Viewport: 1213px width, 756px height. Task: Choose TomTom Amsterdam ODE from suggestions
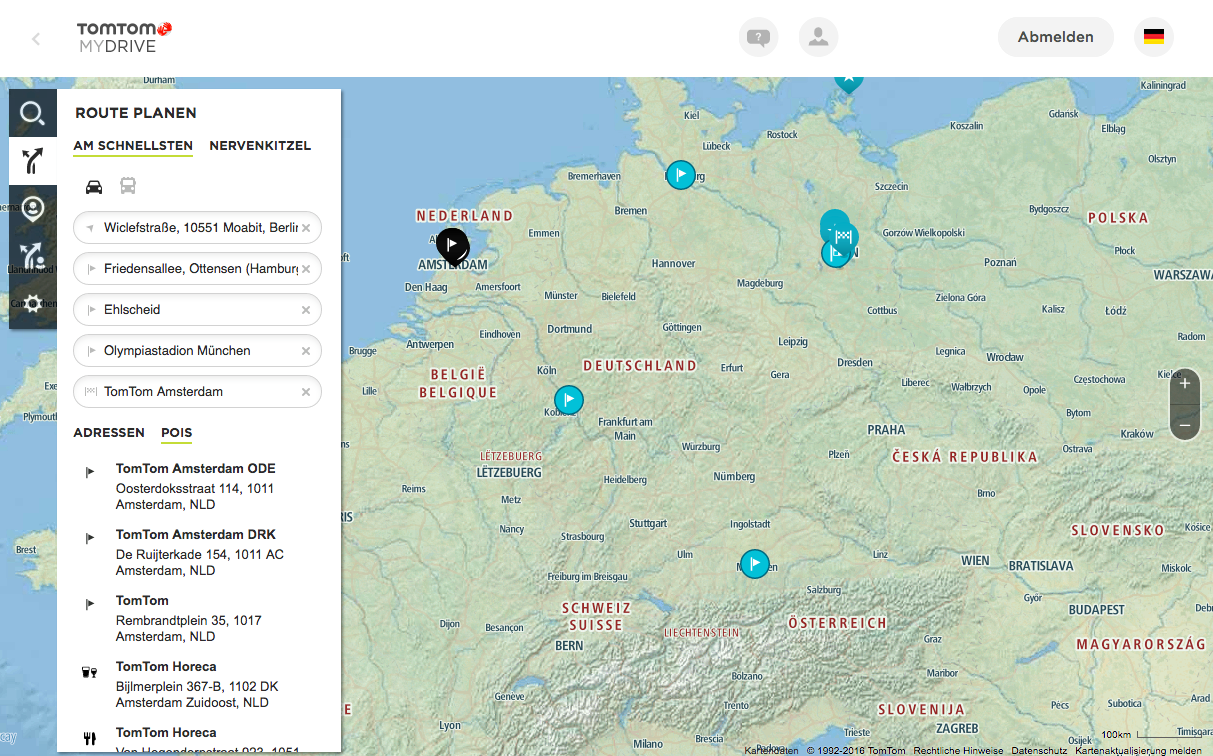point(195,469)
